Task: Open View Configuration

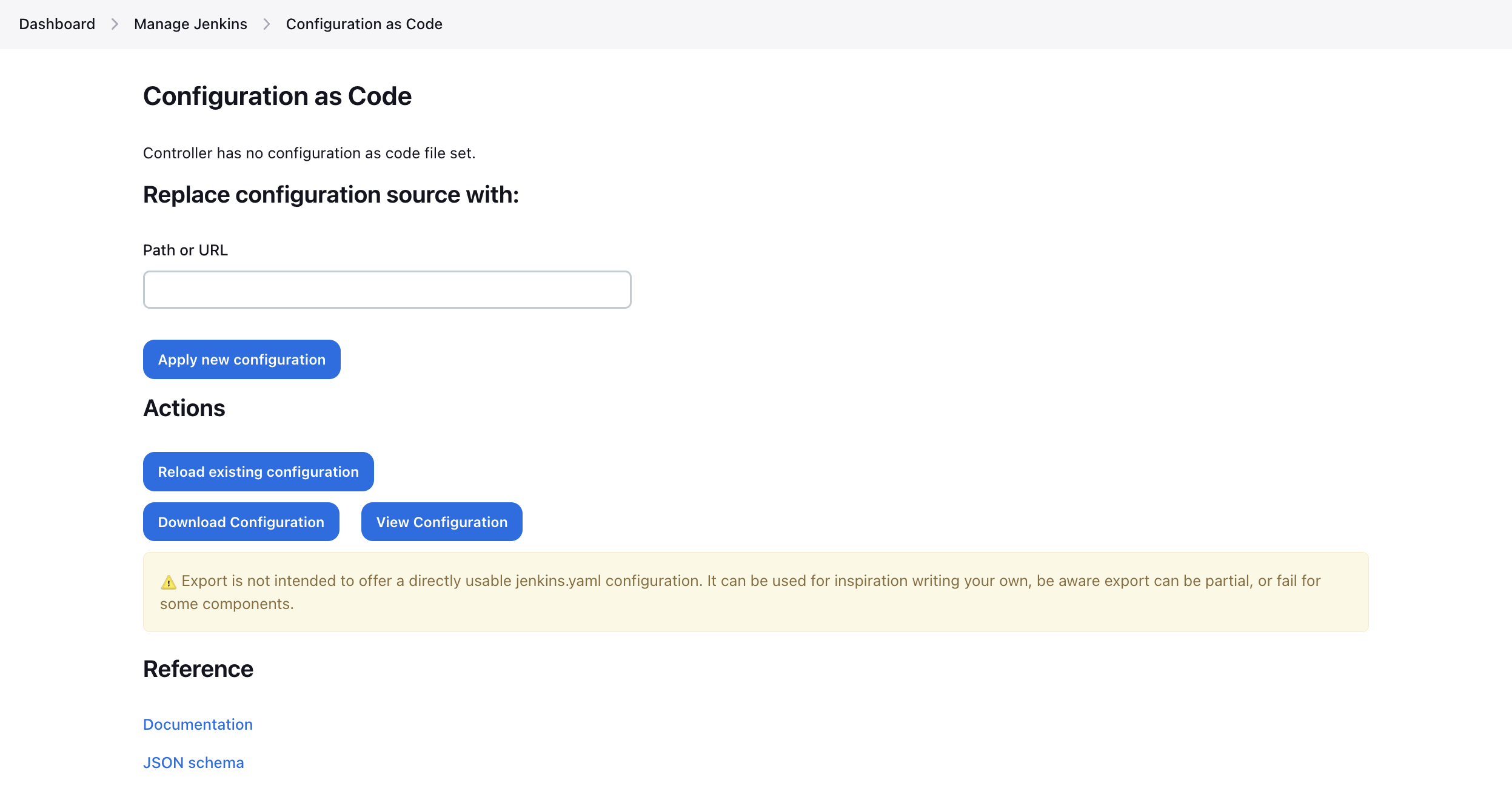Action: [441, 522]
